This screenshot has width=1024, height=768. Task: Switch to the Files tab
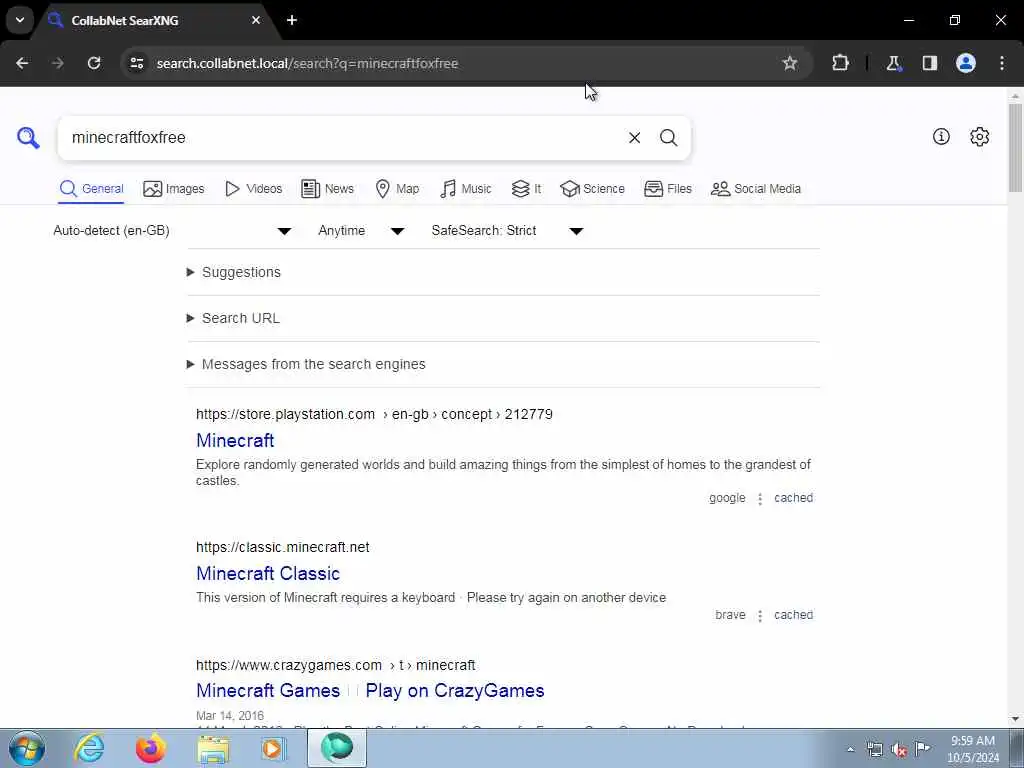tap(667, 189)
